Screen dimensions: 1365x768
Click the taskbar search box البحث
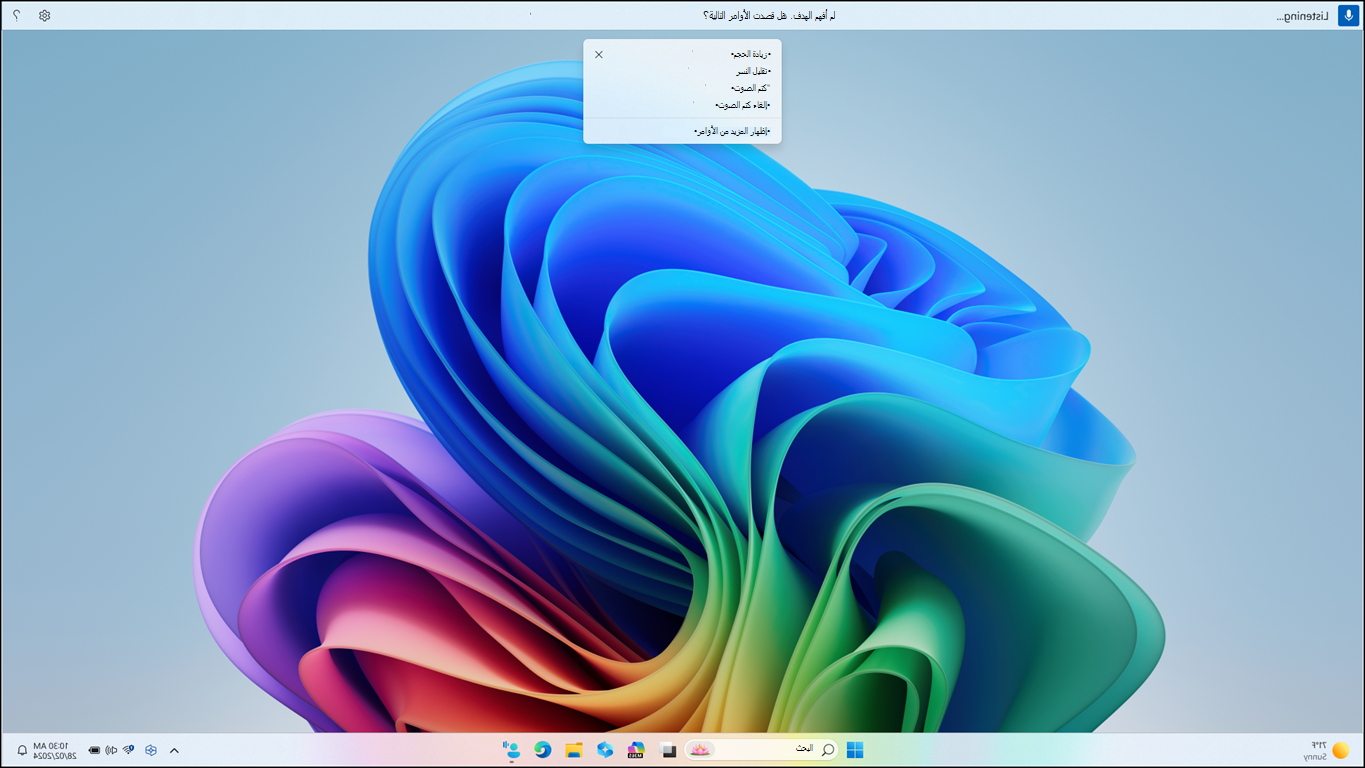(762, 750)
